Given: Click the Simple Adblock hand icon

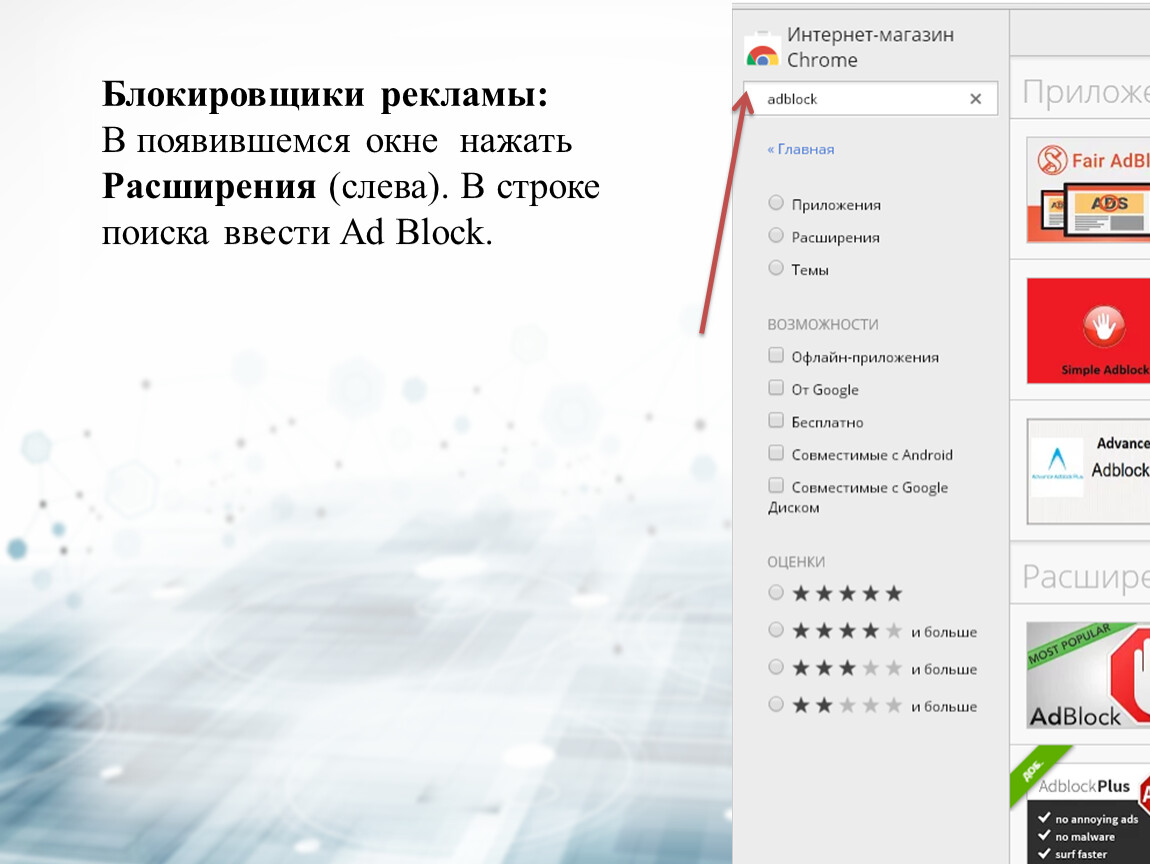Looking at the screenshot, I should 1104,326.
